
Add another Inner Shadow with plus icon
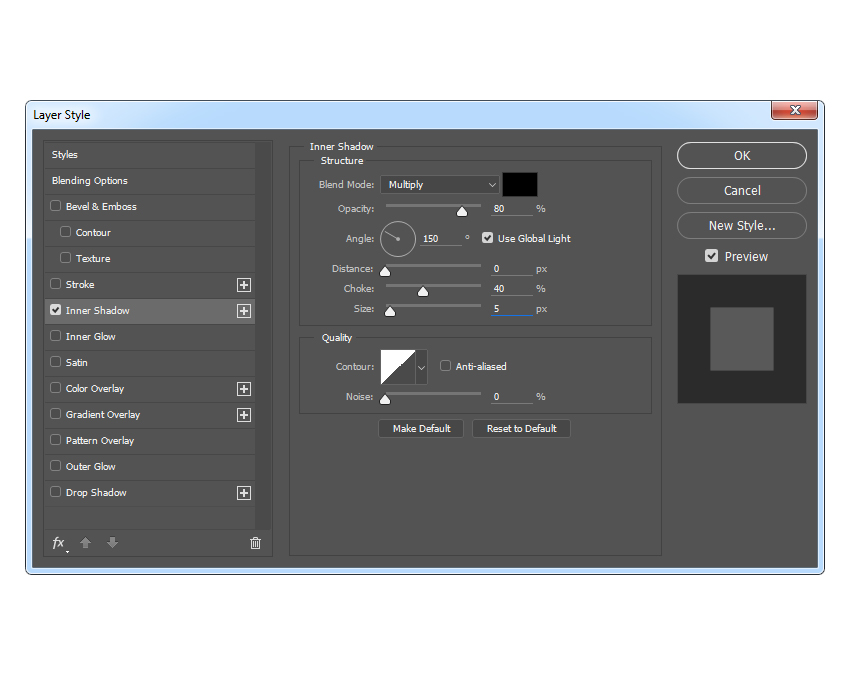[x=243, y=311]
